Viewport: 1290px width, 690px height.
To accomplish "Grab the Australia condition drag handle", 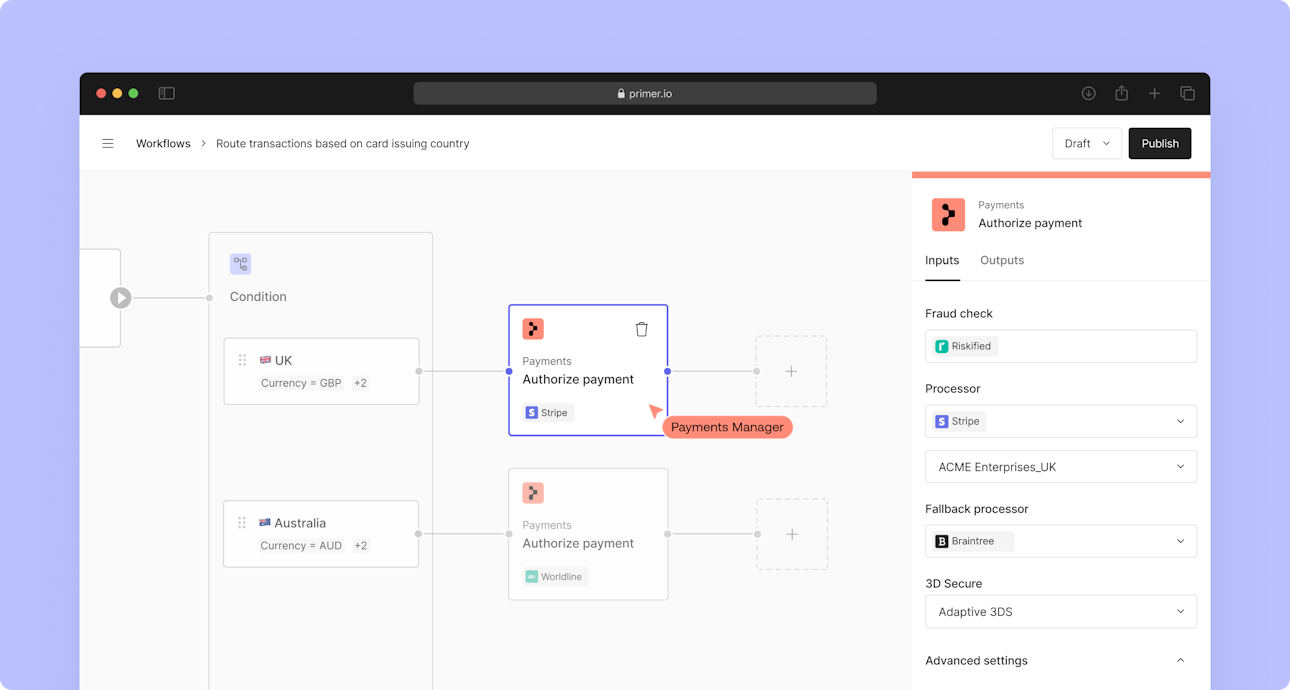I will point(242,523).
